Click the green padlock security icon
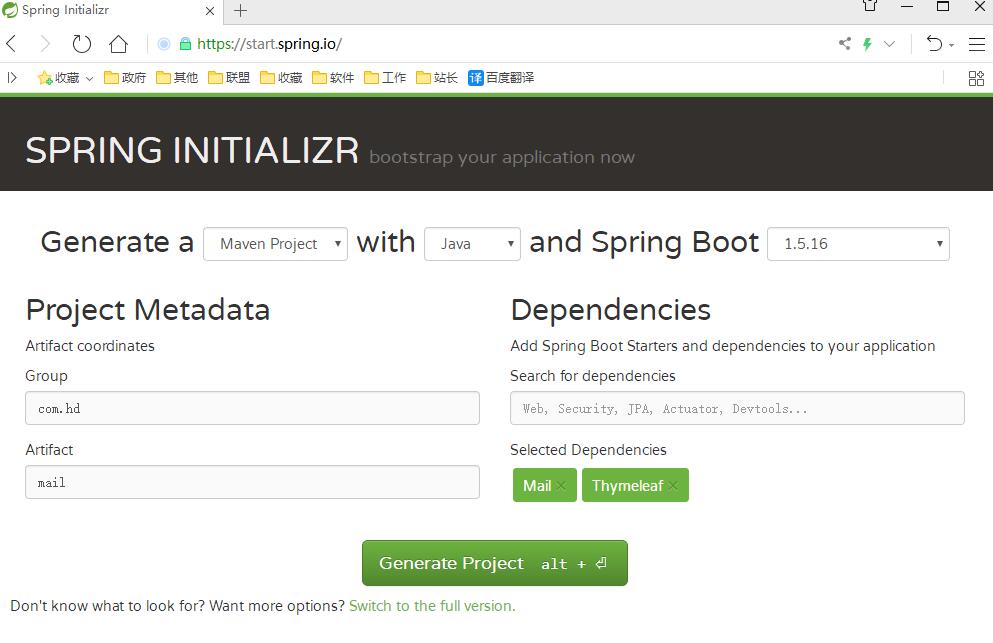Screen dimensions: 993x643 [186, 44]
